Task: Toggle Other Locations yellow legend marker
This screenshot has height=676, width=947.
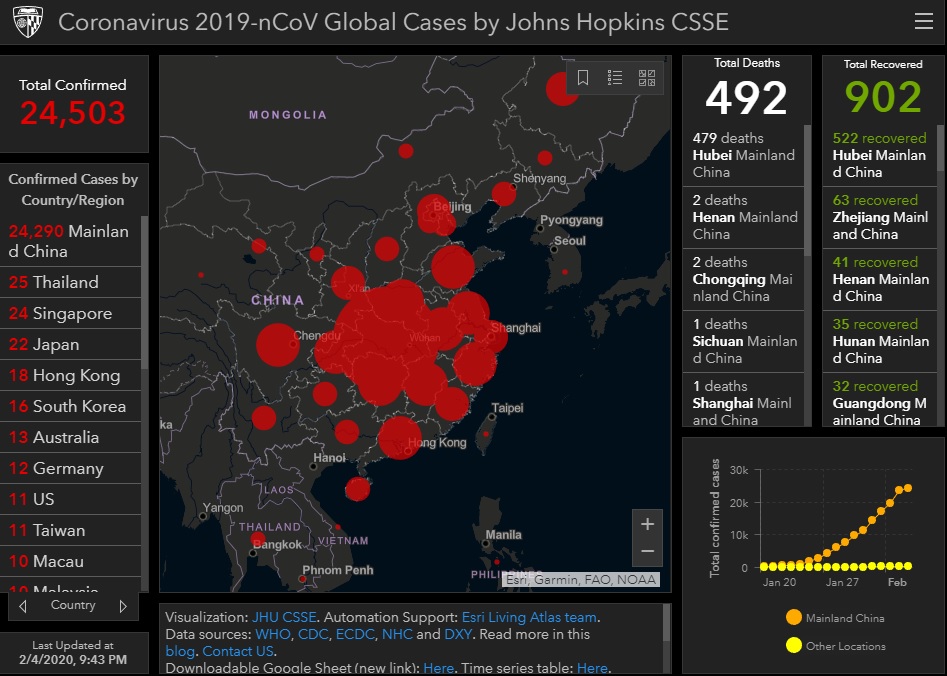Action: 794,645
